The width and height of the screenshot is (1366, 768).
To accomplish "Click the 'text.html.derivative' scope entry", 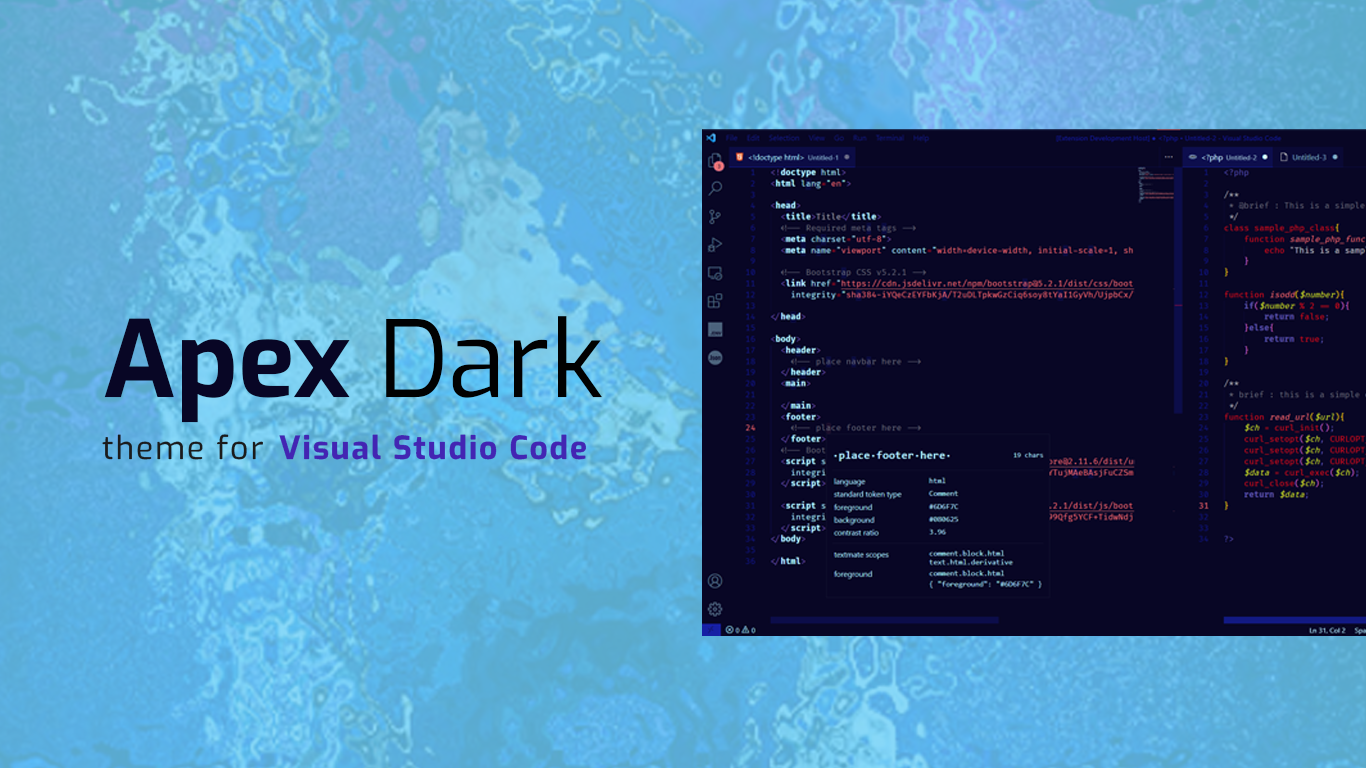I will pyautogui.click(x=970, y=562).
